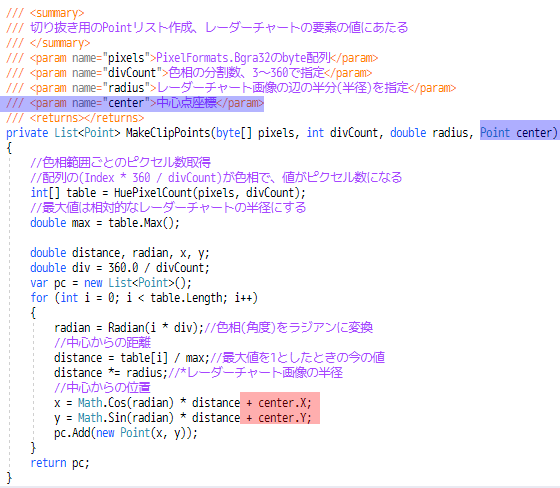Click the int divCount parameter in the signature
Viewport: 560px width, 488px height.
[x=344, y=133]
